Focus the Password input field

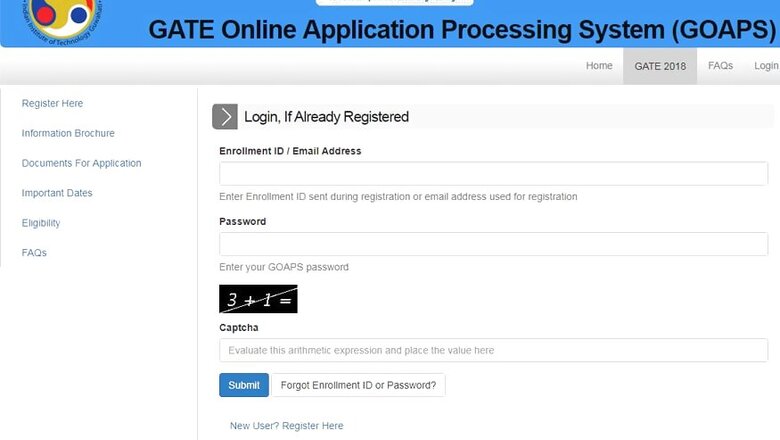[x=493, y=244]
